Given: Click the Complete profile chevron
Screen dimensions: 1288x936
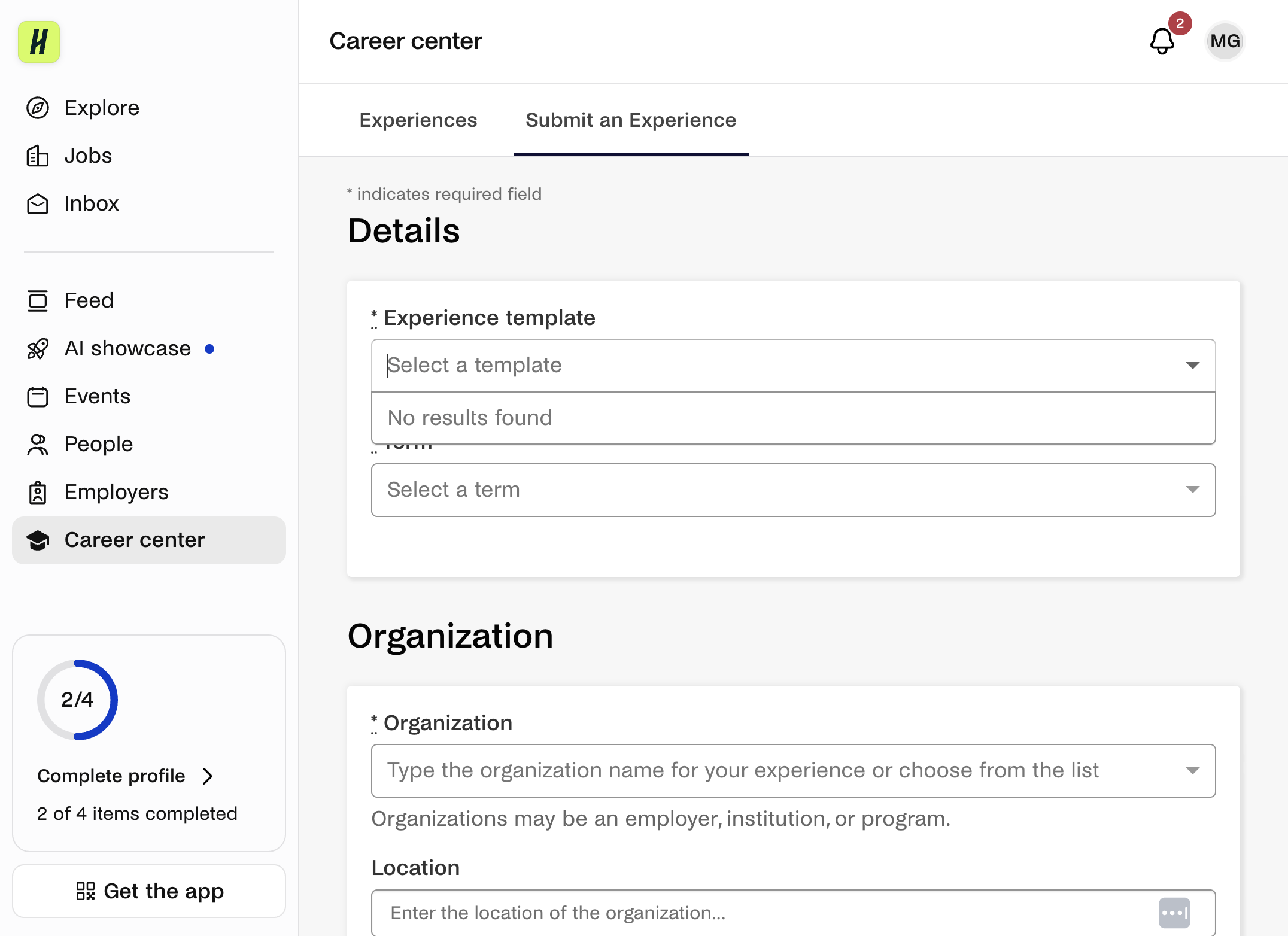Looking at the screenshot, I should point(208,776).
